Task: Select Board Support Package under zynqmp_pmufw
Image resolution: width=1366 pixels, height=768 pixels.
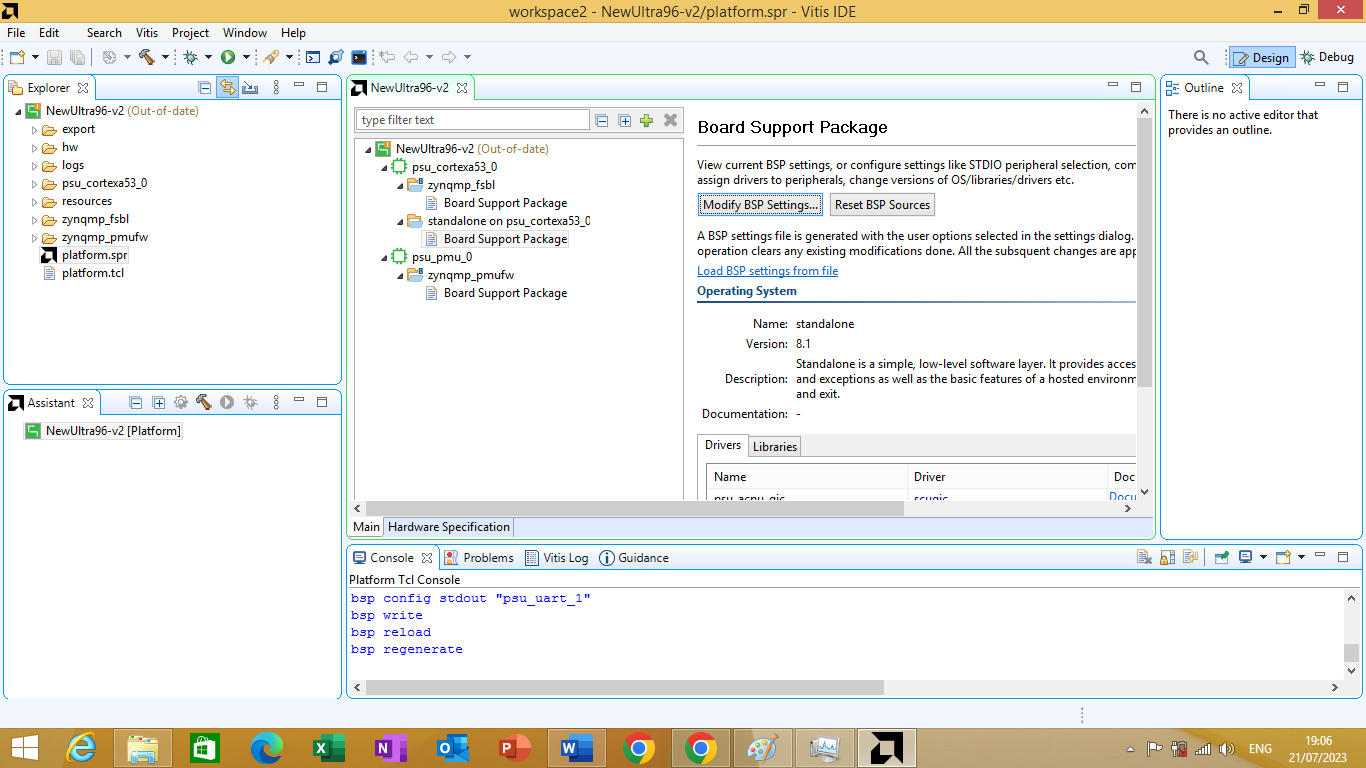Action: (x=505, y=293)
